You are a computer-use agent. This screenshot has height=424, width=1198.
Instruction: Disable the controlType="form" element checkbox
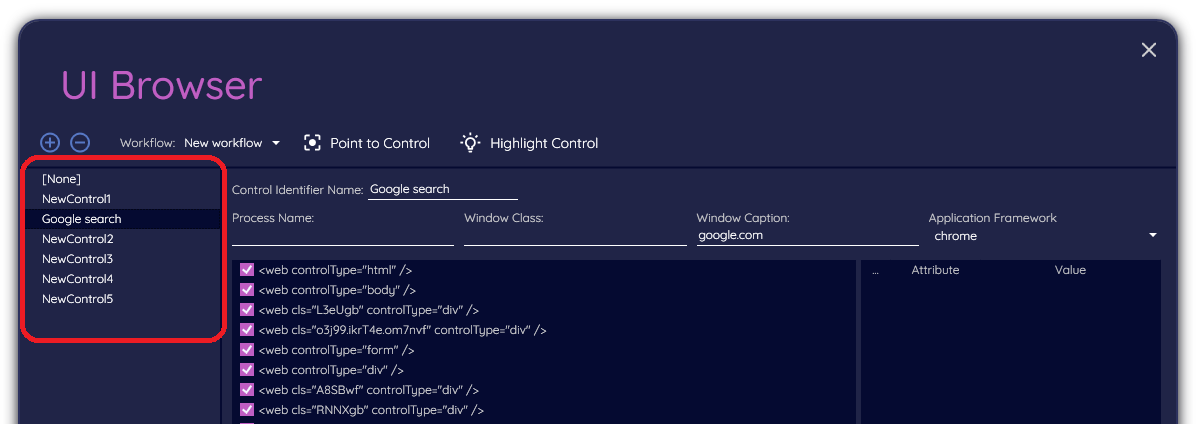click(247, 350)
